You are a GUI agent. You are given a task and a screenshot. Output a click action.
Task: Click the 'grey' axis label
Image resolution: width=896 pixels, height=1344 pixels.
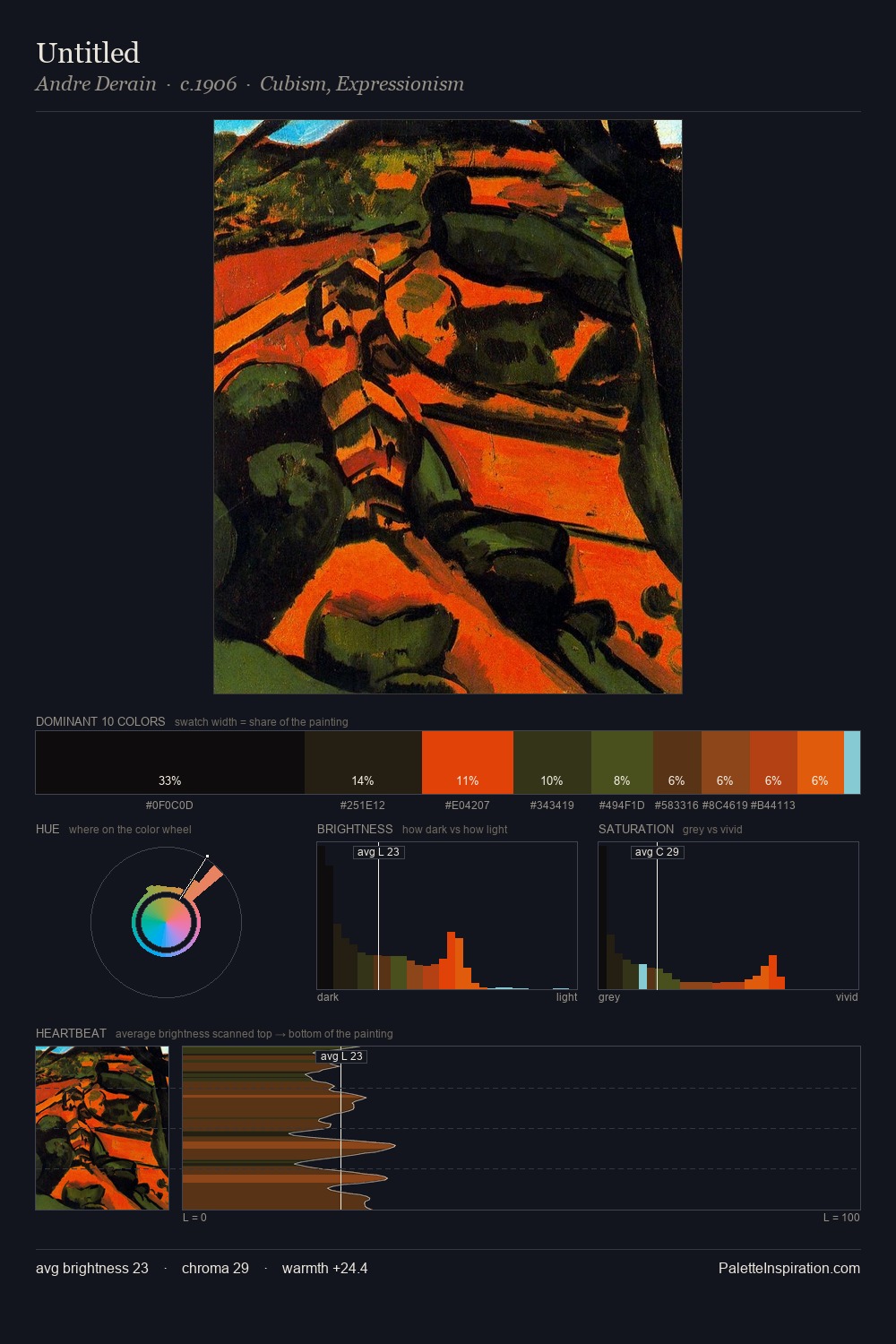(609, 997)
